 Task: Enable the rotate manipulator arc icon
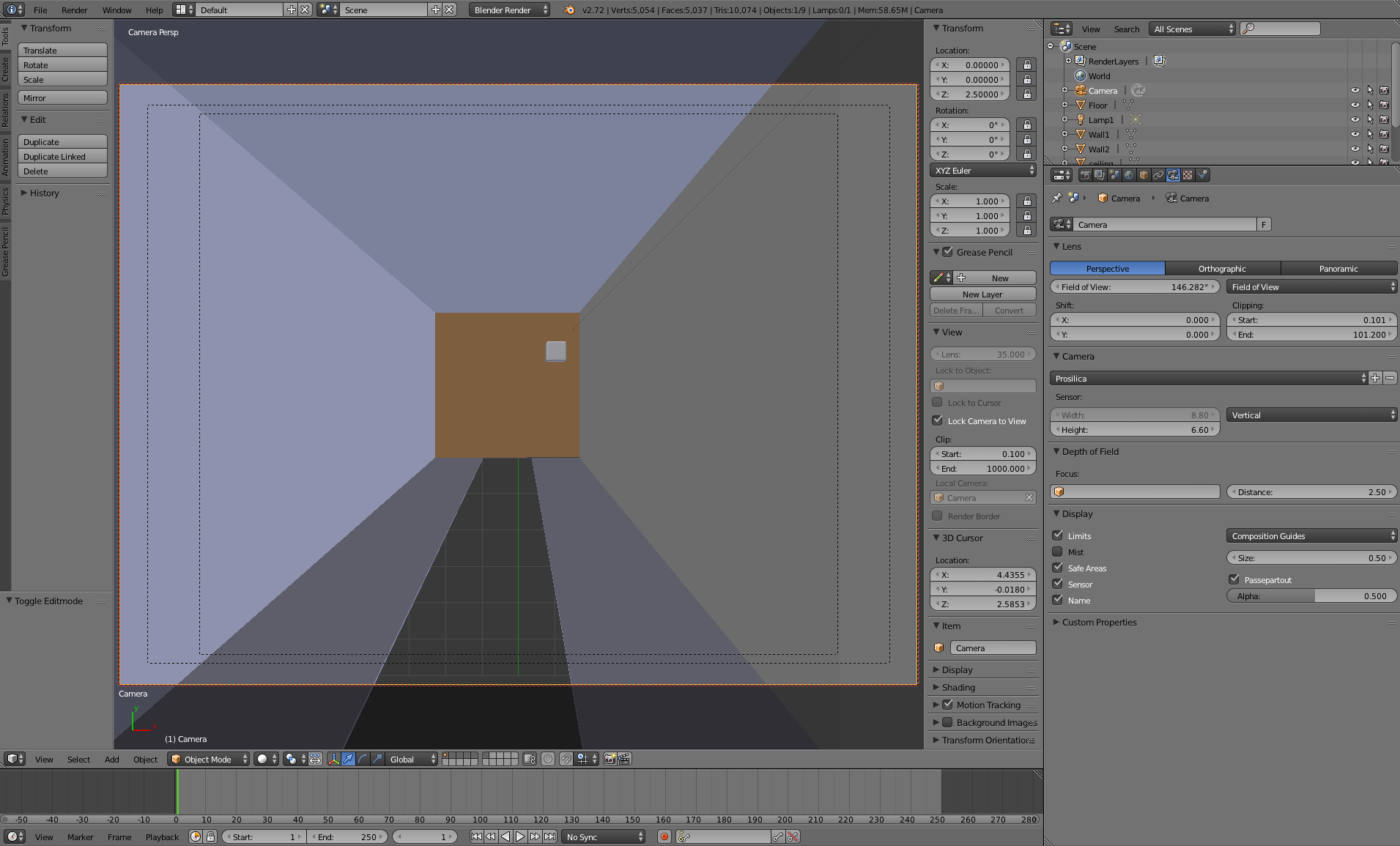[x=363, y=759]
